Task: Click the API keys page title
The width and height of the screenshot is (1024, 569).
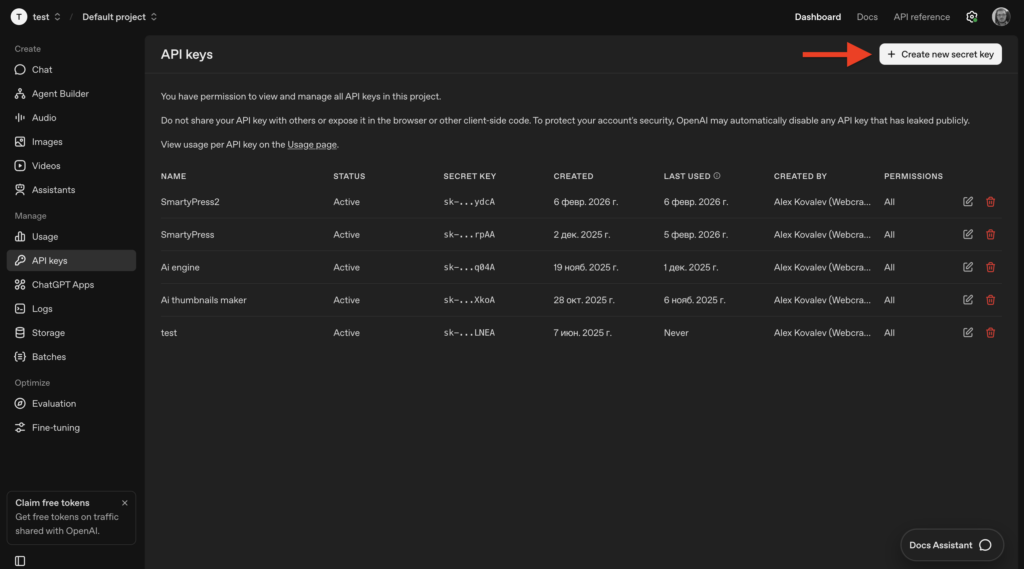Action: [x=187, y=54]
